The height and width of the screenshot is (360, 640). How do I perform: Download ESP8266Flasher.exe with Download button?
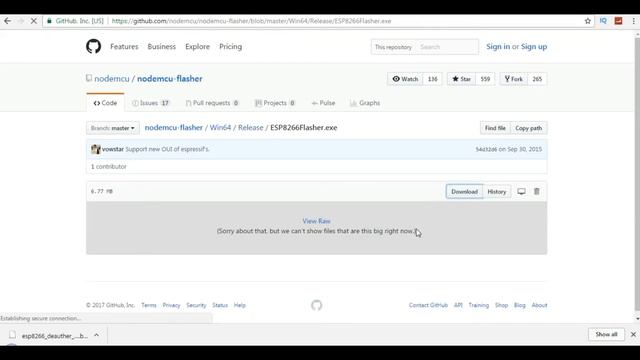tap(464, 191)
